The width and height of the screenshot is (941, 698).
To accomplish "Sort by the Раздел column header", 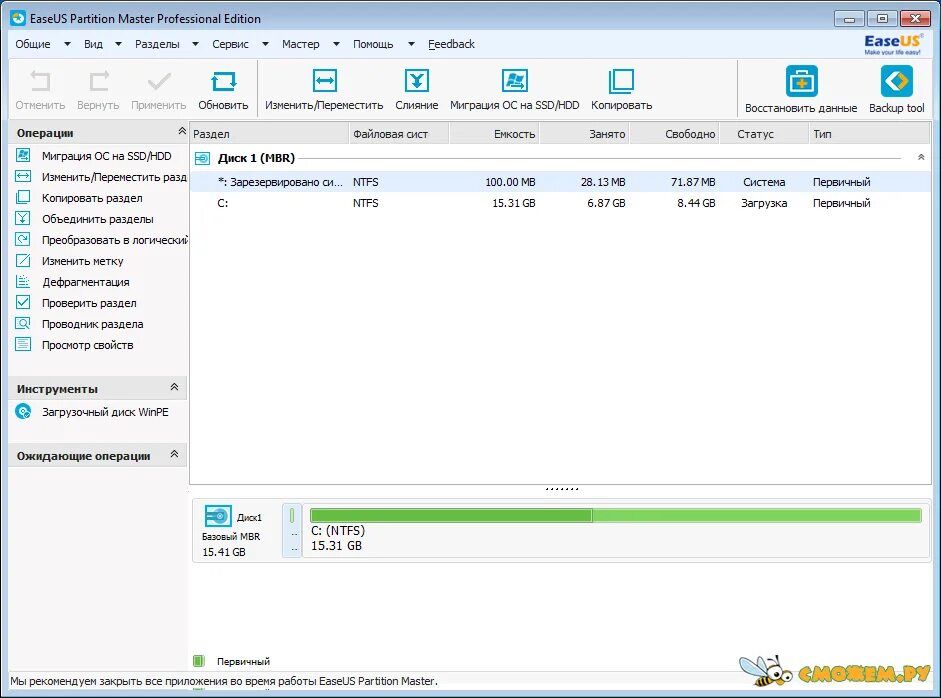I will (269, 134).
